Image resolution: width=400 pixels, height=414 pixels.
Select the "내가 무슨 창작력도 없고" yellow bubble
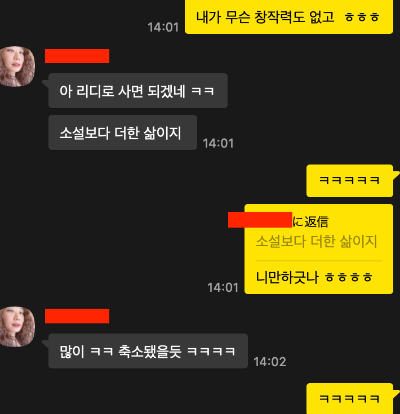click(289, 17)
